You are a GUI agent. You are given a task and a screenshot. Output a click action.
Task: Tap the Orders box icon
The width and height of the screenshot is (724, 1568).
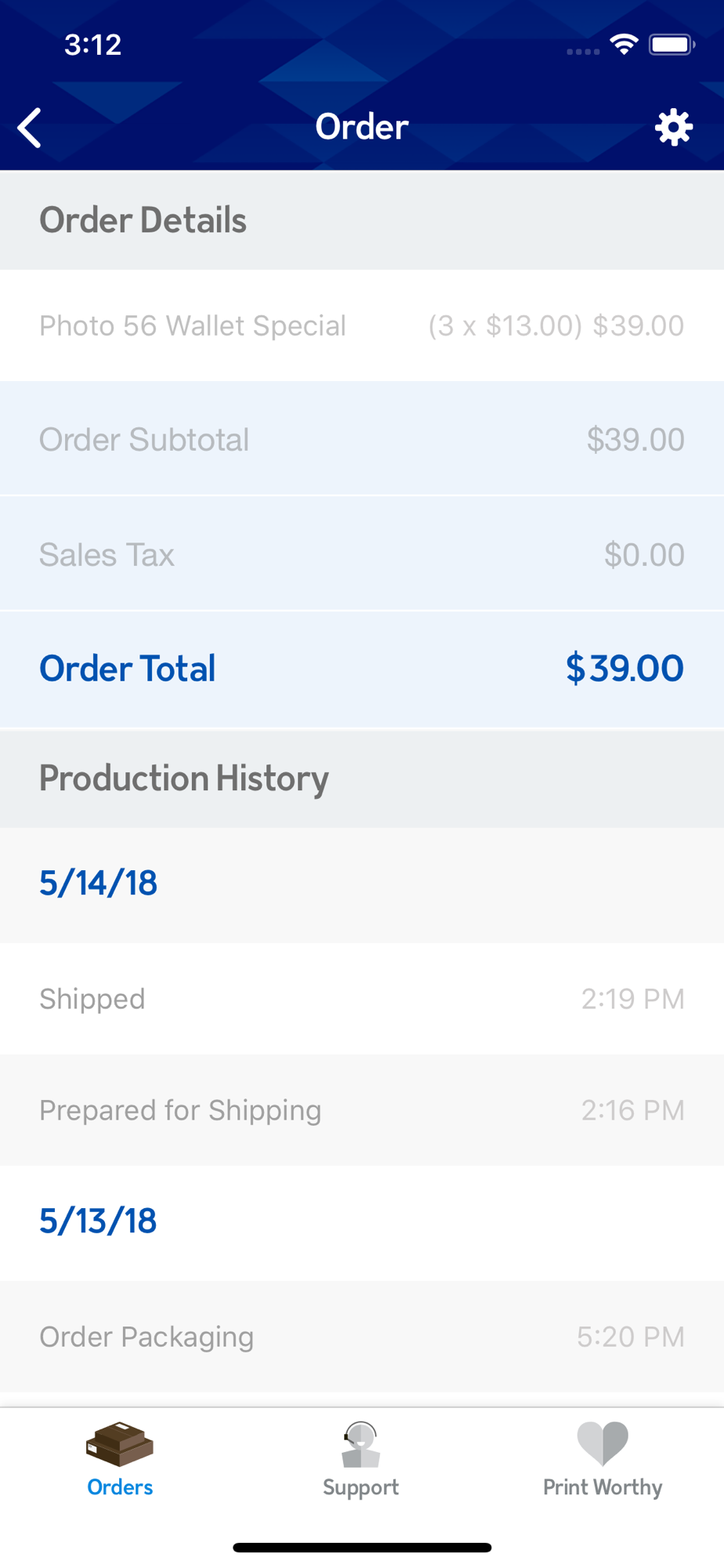(120, 1443)
